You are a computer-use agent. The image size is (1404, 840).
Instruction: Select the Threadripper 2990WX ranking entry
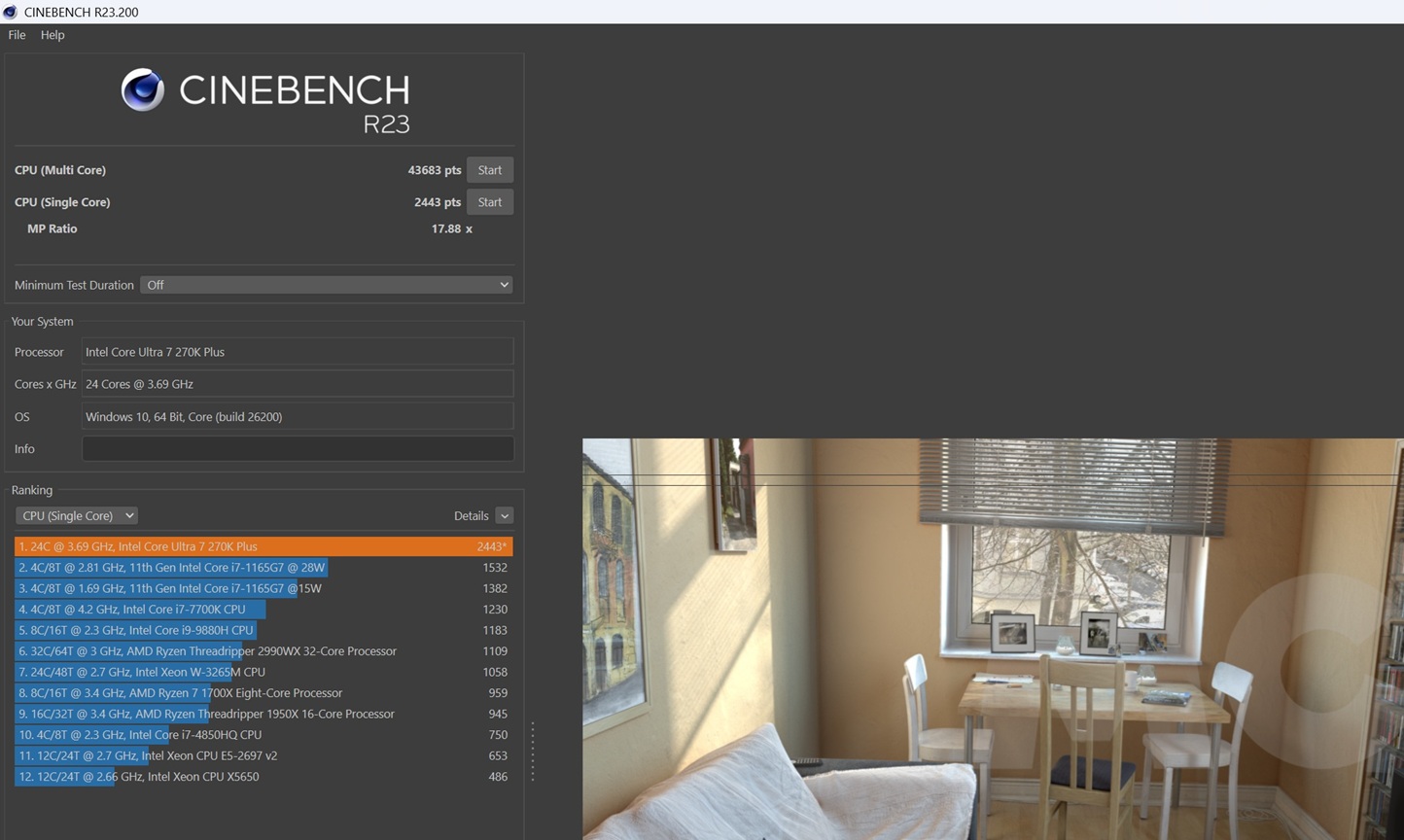tap(207, 651)
